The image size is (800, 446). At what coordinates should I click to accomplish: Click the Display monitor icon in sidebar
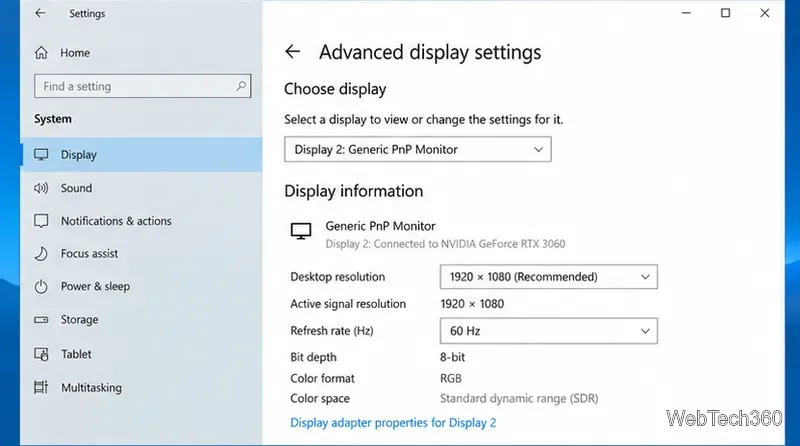[41, 154]
